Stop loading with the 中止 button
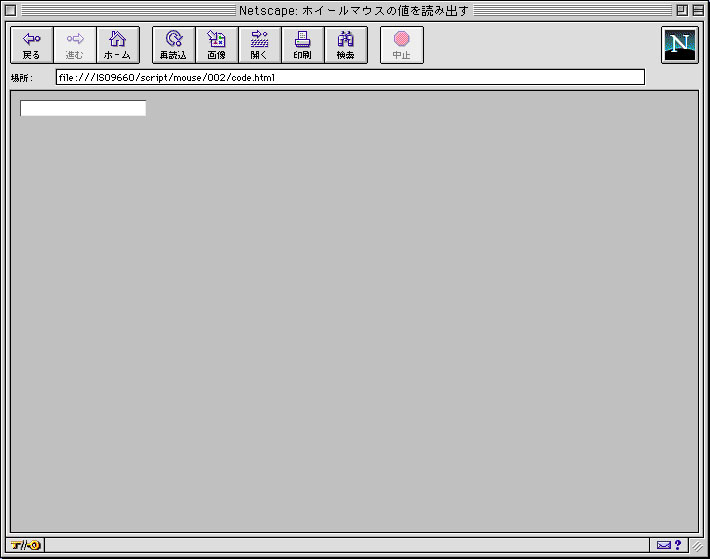 402,45
